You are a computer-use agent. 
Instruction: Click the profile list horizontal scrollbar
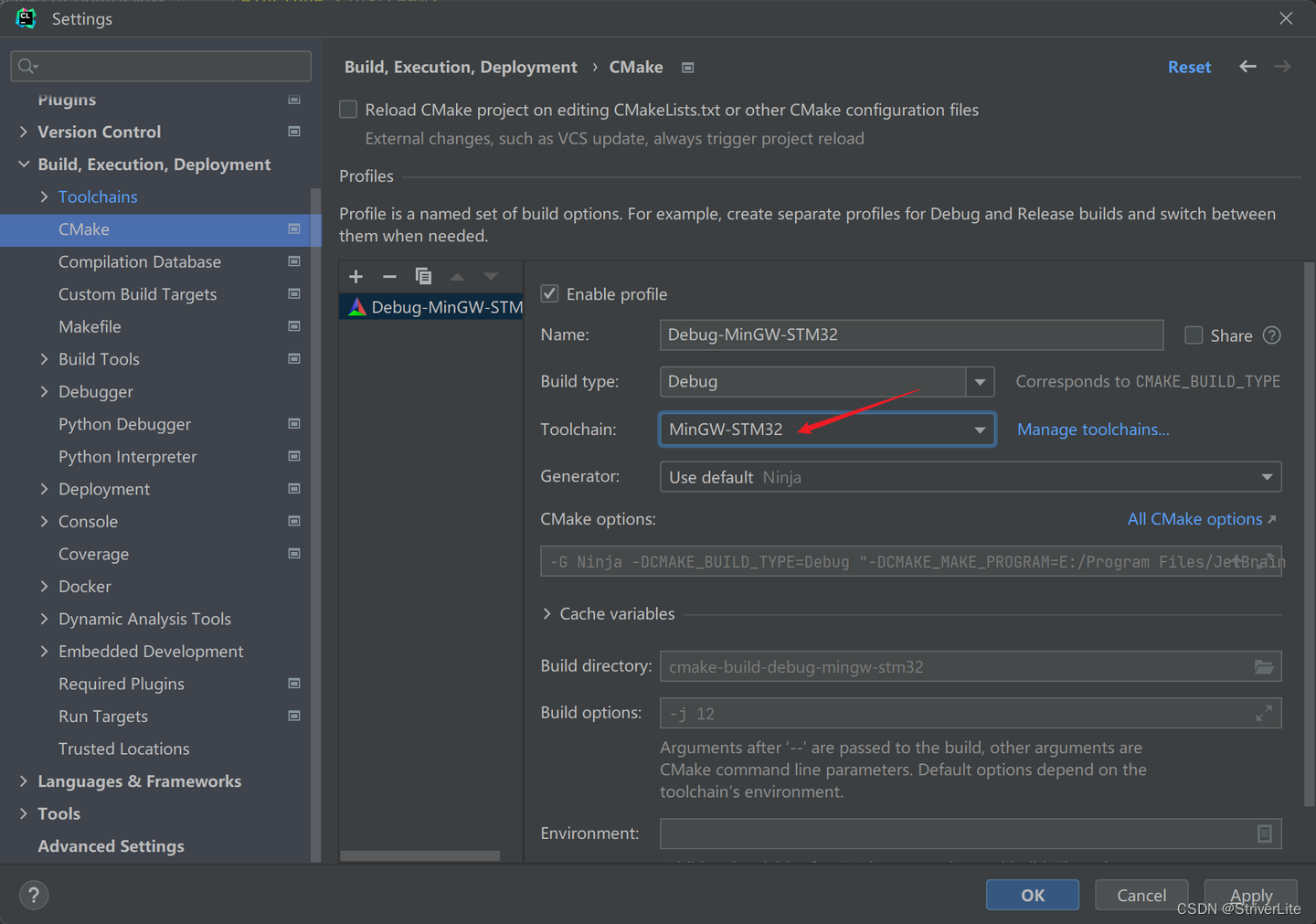click(x=419, y=856)
